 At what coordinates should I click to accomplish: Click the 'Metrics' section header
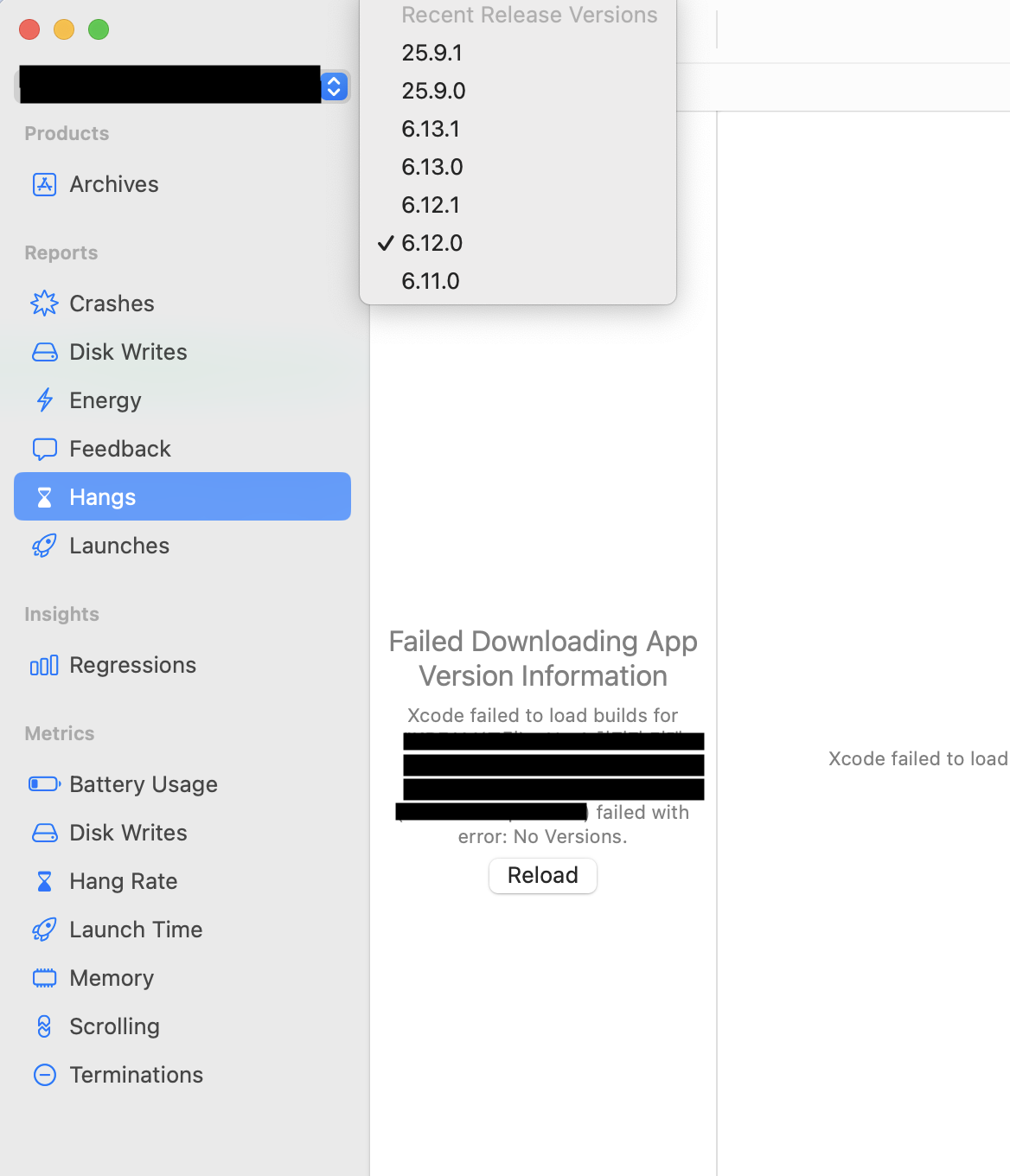point(59,733)
